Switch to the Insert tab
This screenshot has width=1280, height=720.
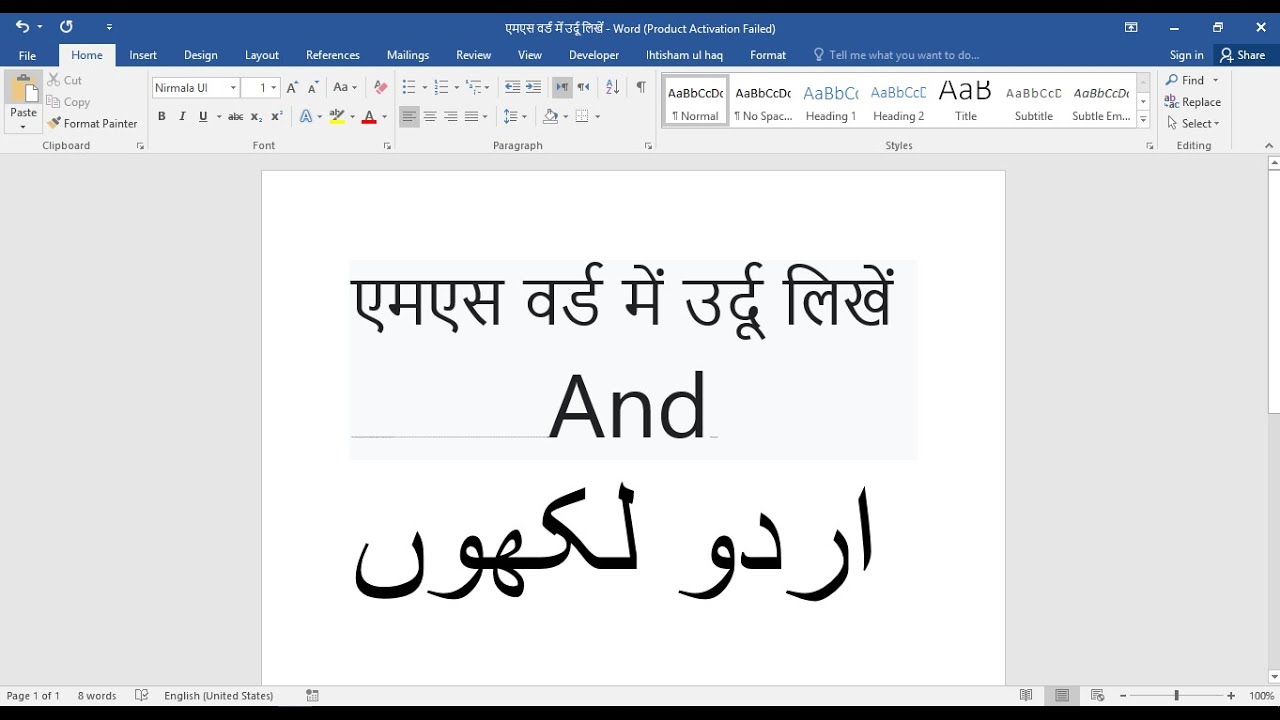(143, 55)
